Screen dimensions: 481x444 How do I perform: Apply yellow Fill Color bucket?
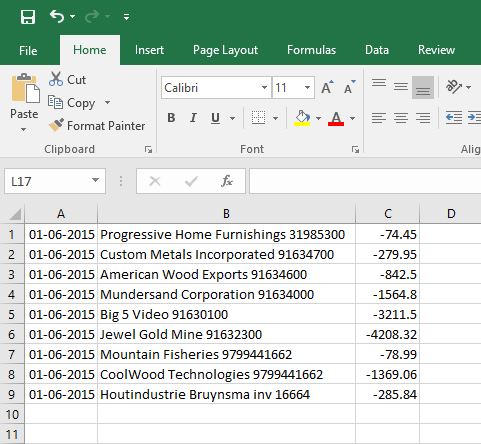click(302, 118)
